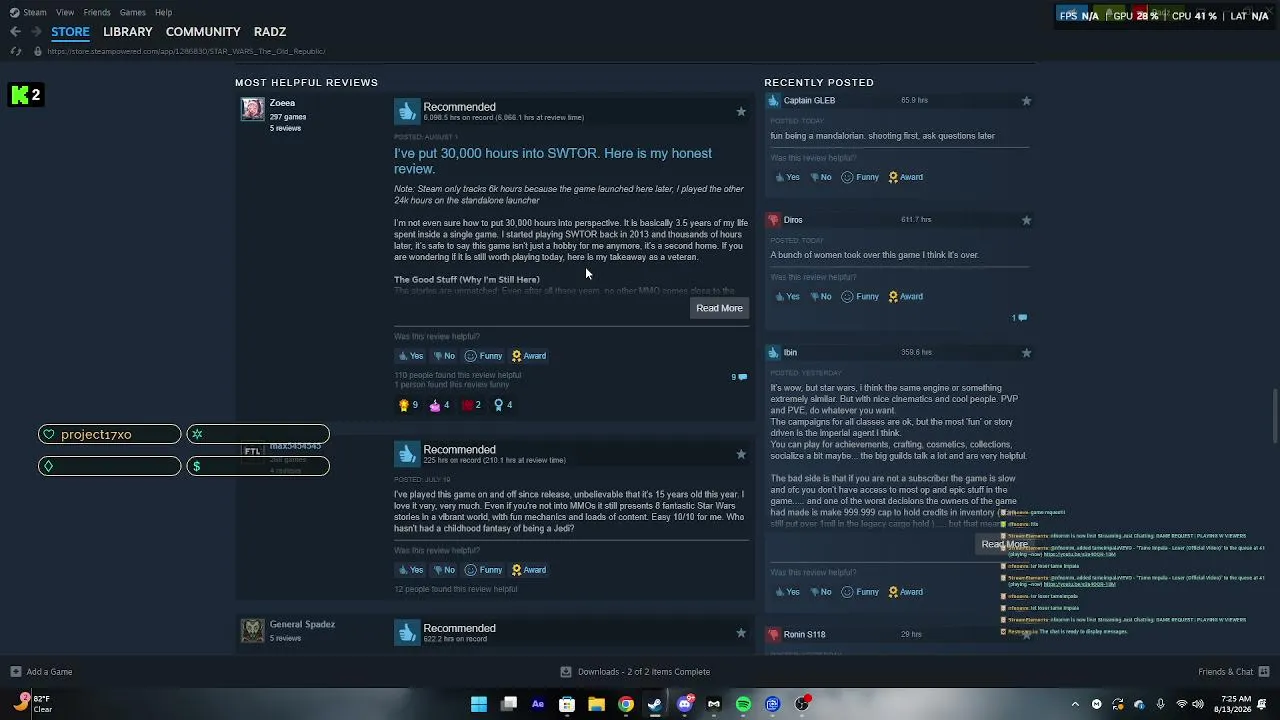The width and height of the screenshot is (1280, 720).
Task: Vote Yes on the 225 hrs review
Action: (x=411, y=570)
